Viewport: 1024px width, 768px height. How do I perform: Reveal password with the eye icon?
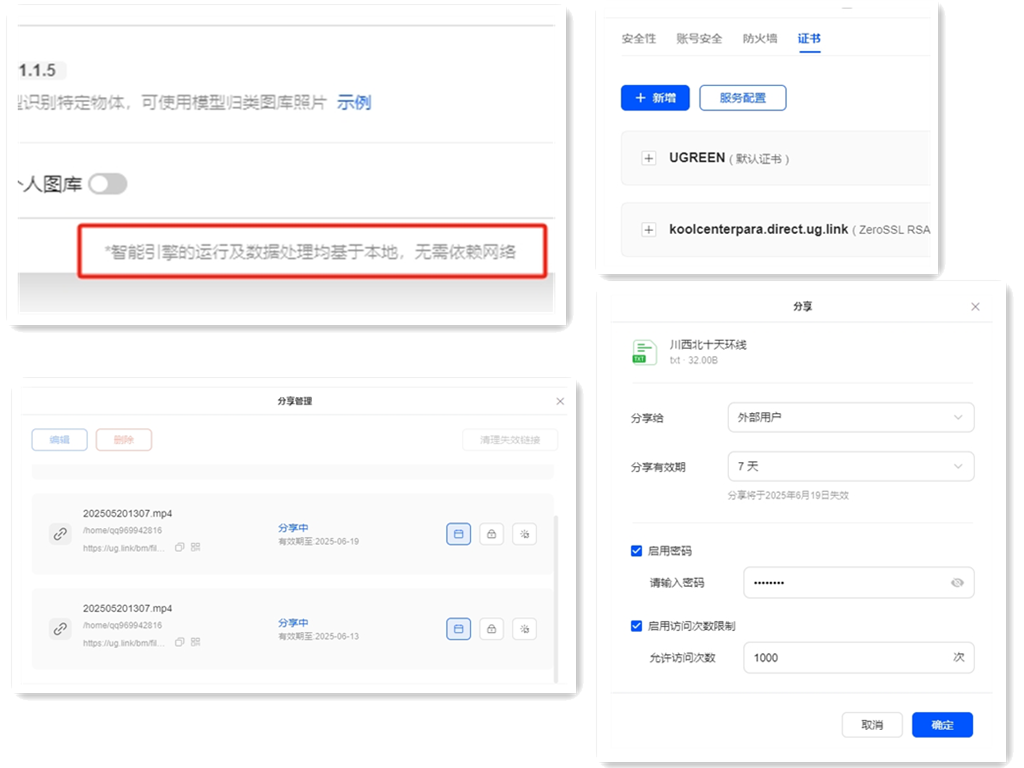[957, 583]
